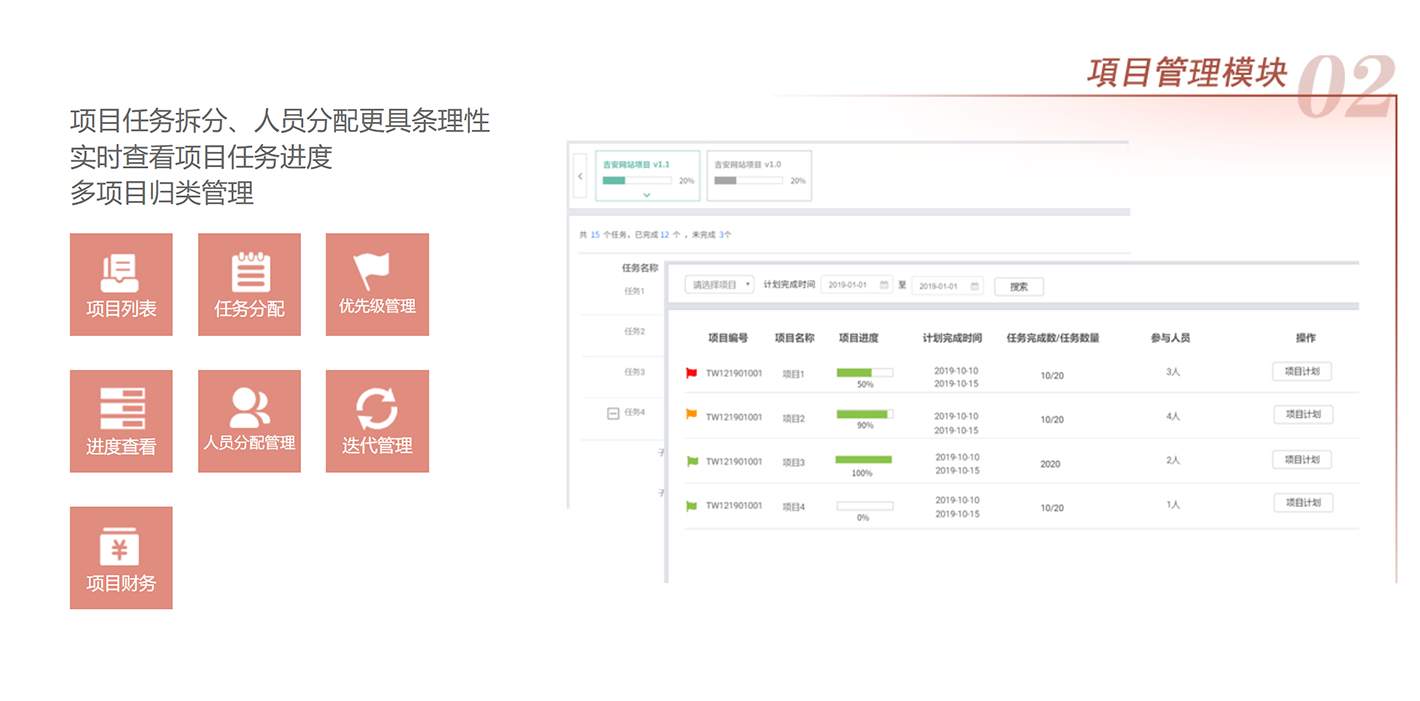Click the orange priority flag for 项目2
This screenshot has height=701, width=1420.
click(691, 414)
